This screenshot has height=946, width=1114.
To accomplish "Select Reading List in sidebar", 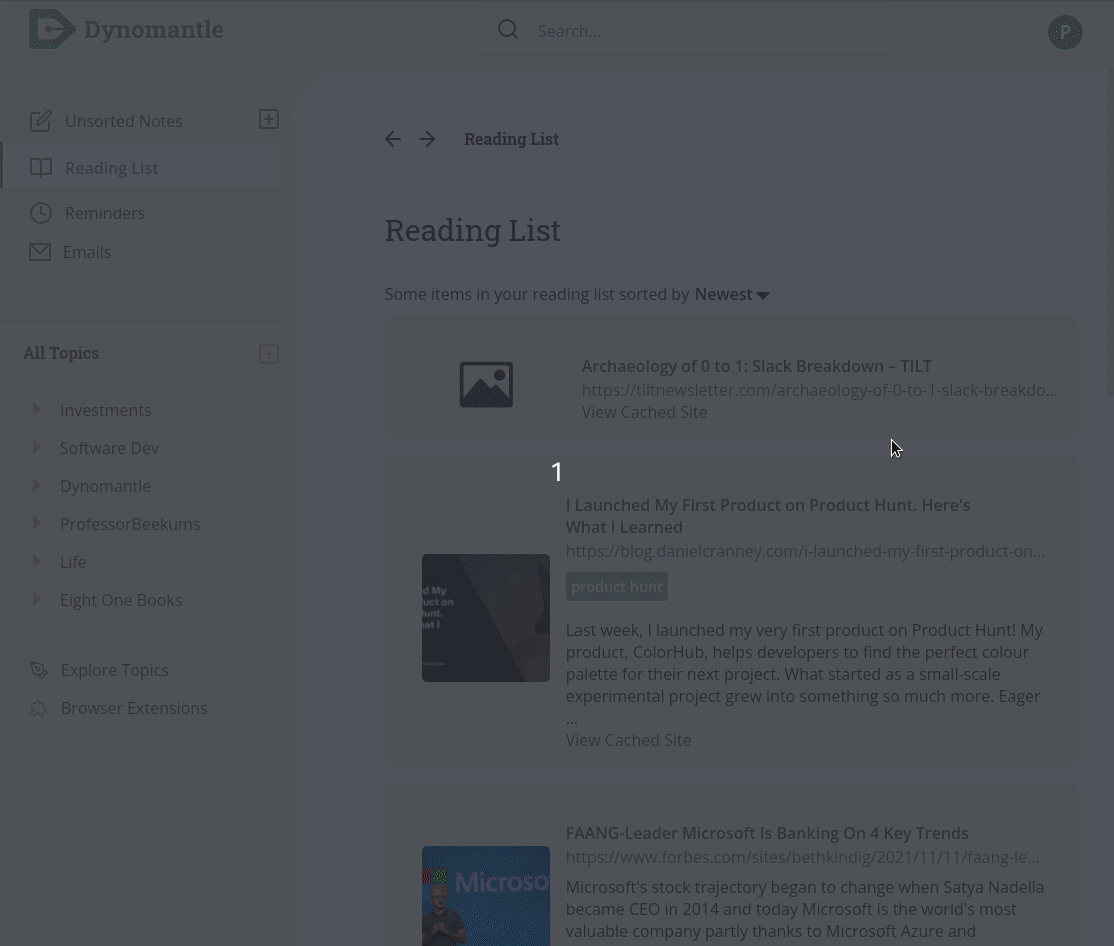I will coord(112,168).
